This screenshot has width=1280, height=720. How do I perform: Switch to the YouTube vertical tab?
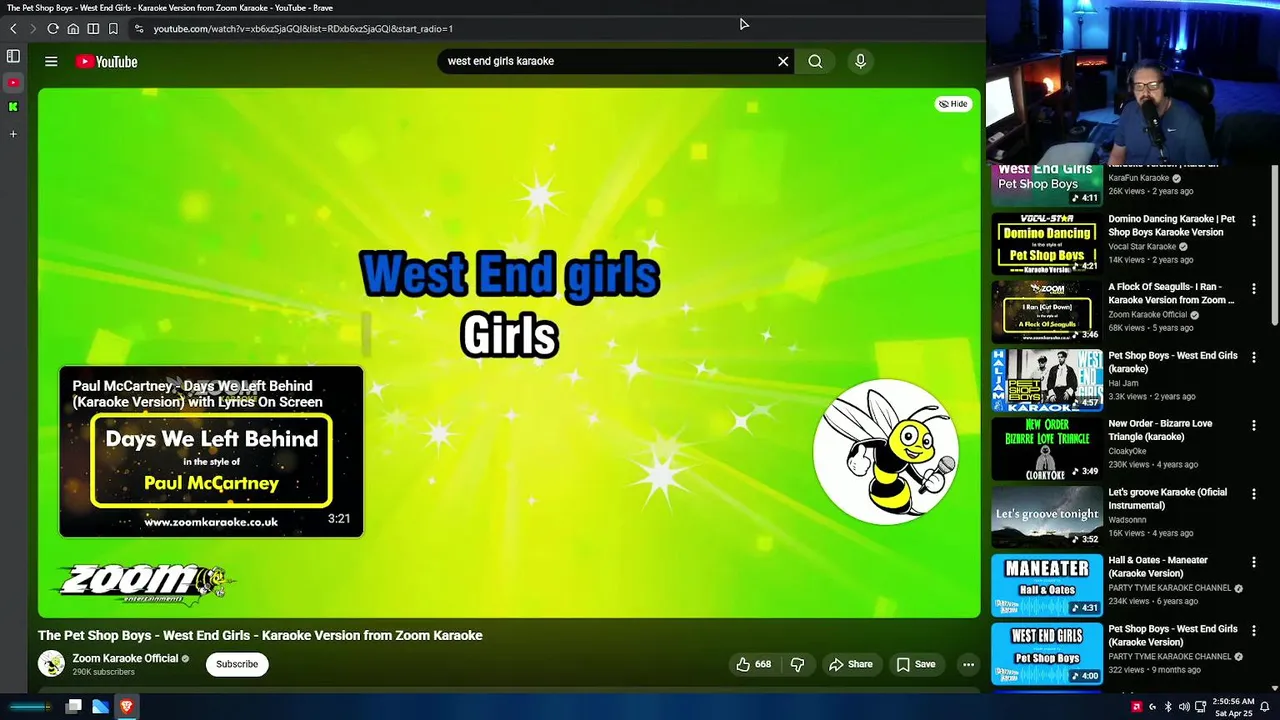13,82
